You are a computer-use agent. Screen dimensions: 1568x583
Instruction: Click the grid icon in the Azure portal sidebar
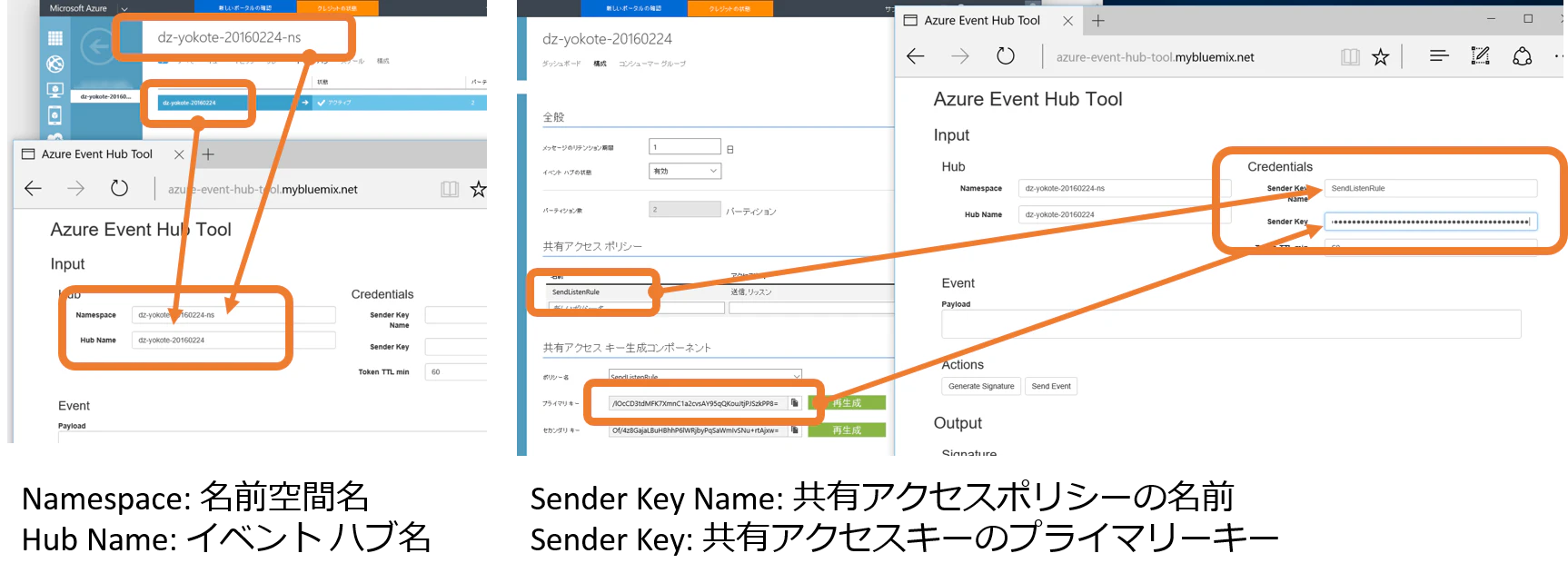[55, 38]
